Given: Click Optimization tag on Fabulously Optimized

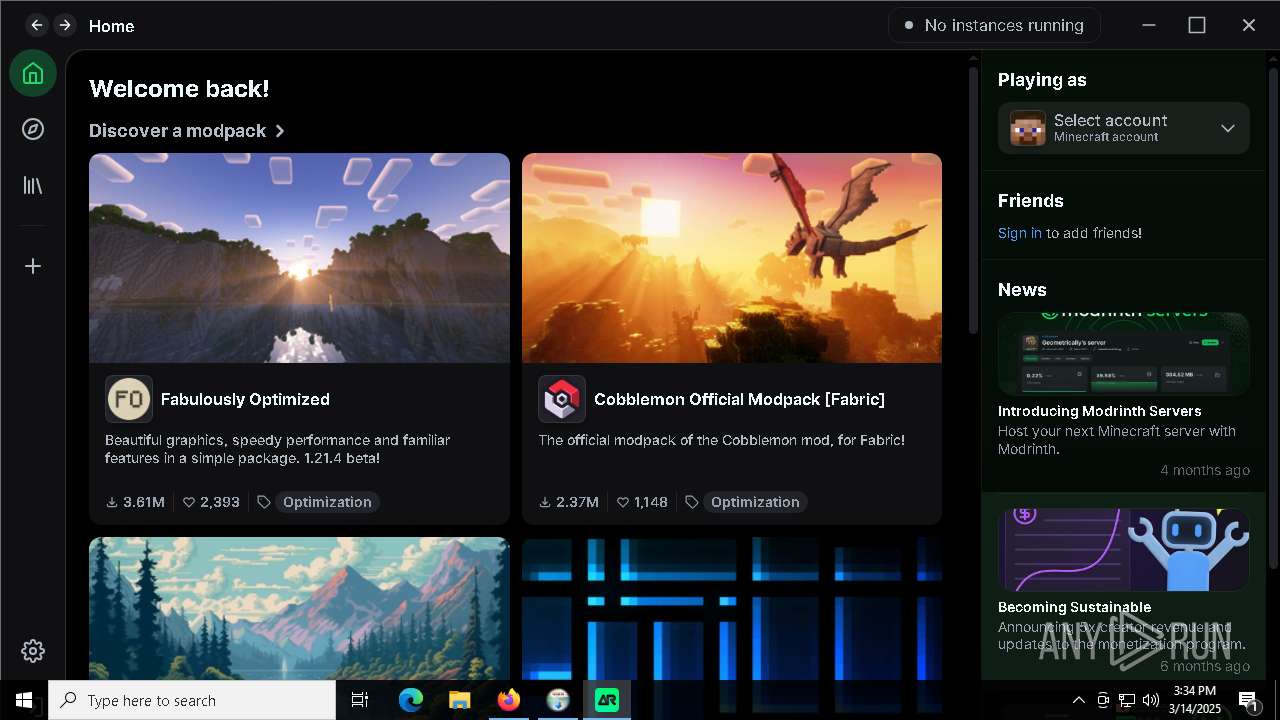Looking at the screenshot, I should pyautogui.click(x=327, y=502).
